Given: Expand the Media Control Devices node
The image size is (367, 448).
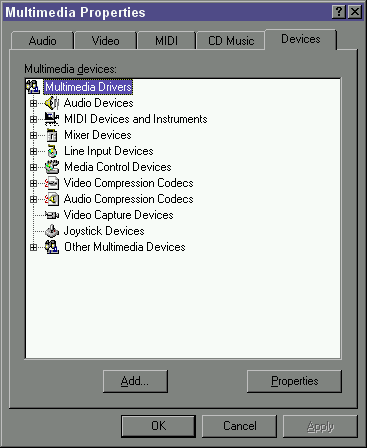Looking at the screenshot, I should point(33,167).
